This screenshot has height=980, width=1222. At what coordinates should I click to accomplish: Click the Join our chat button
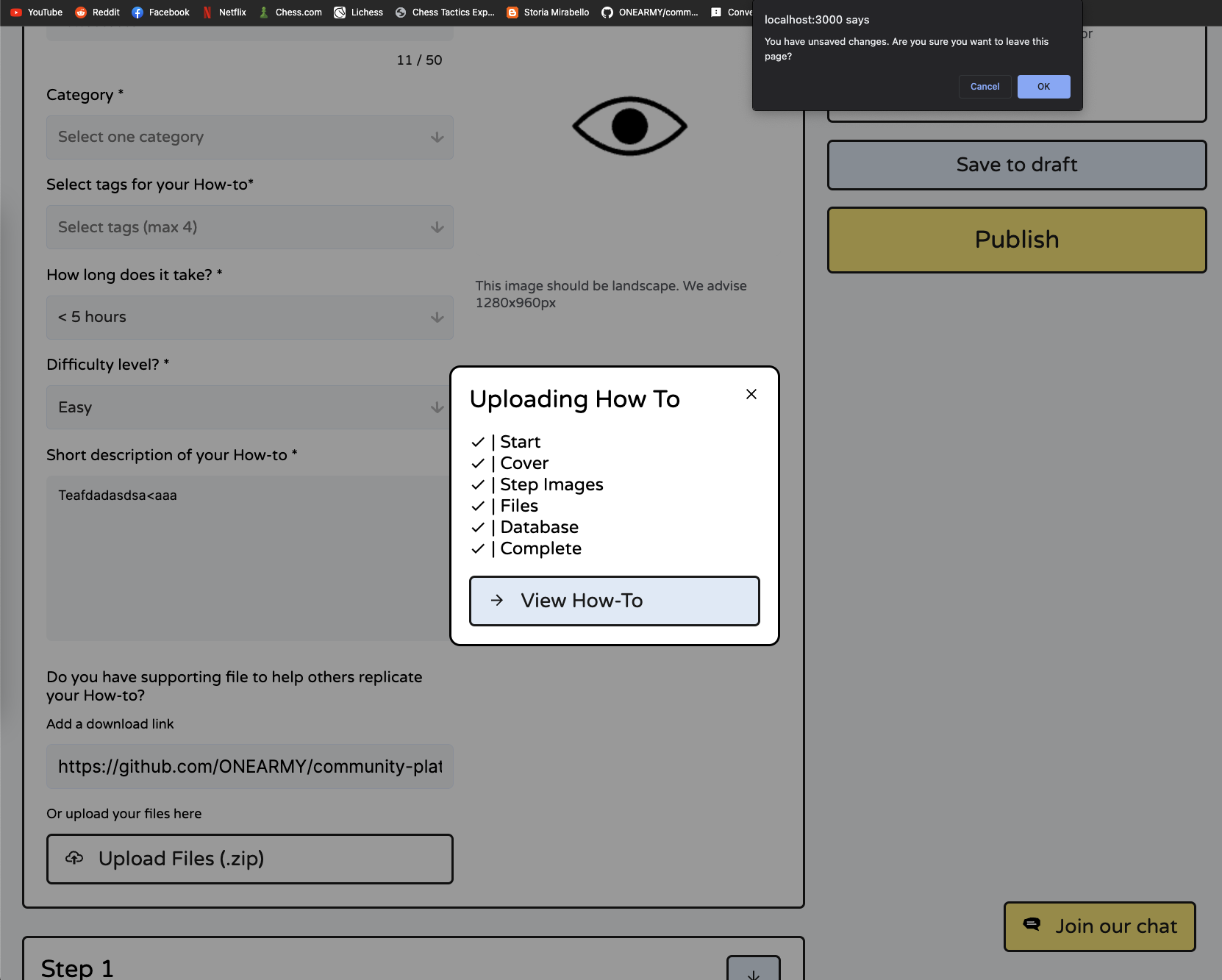(1100, 926)
